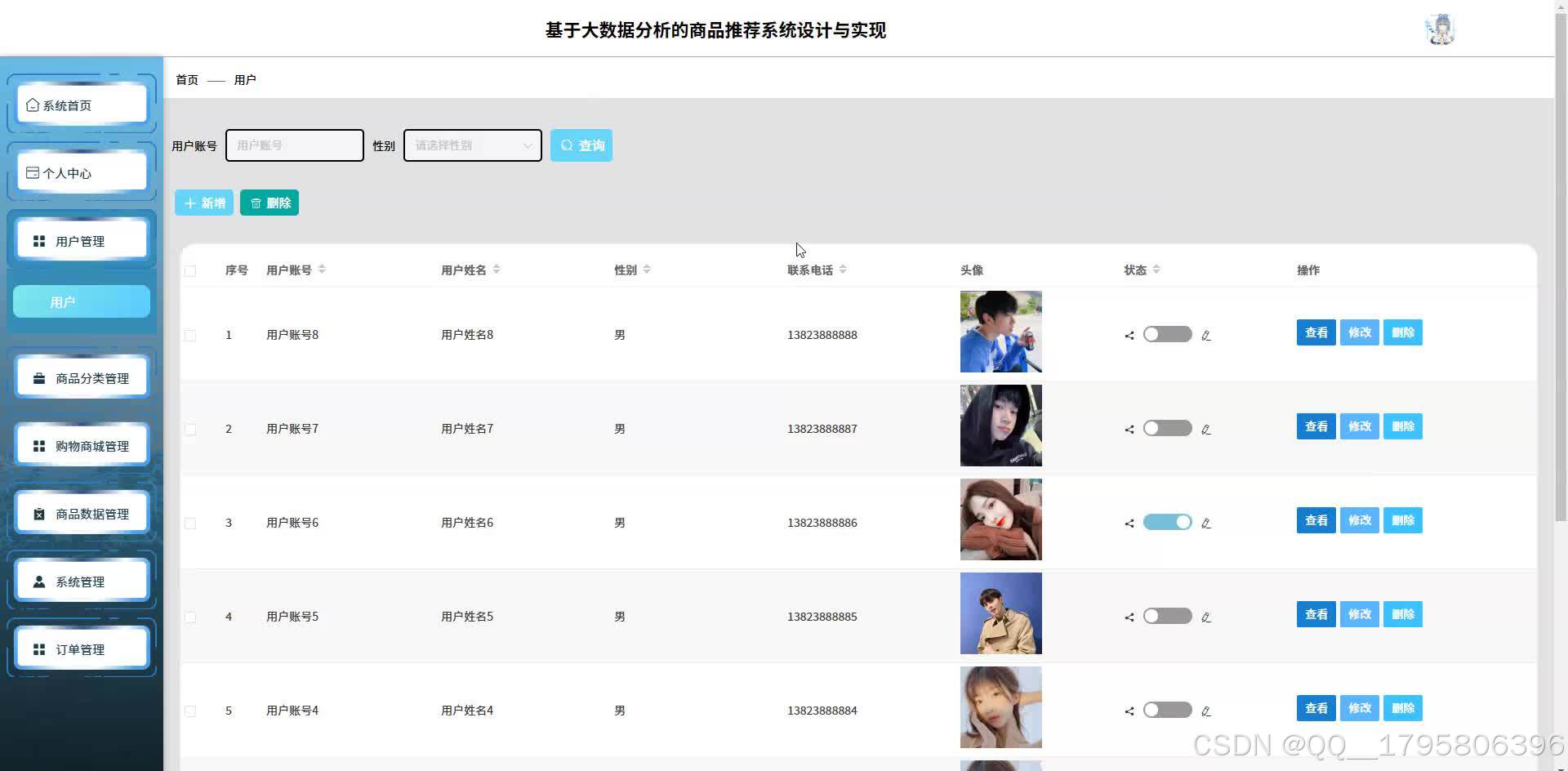Click the share icon in 用户账号8 row
Viewport: 1568px width, 771px height.
coord(1129,335)
